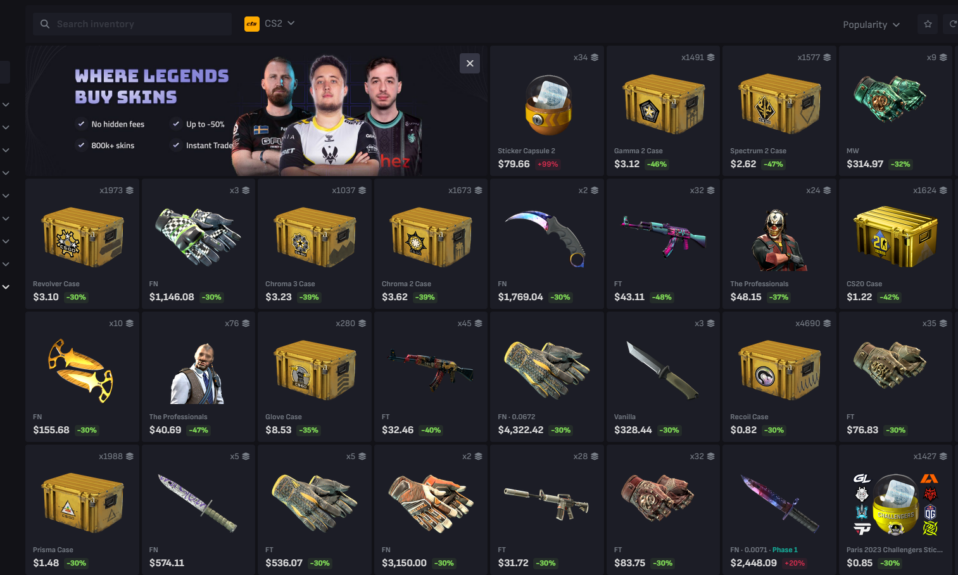Select the Spectrum 2 Case card
The height and width of the screenshot is (575, 958).
(779, 111)
